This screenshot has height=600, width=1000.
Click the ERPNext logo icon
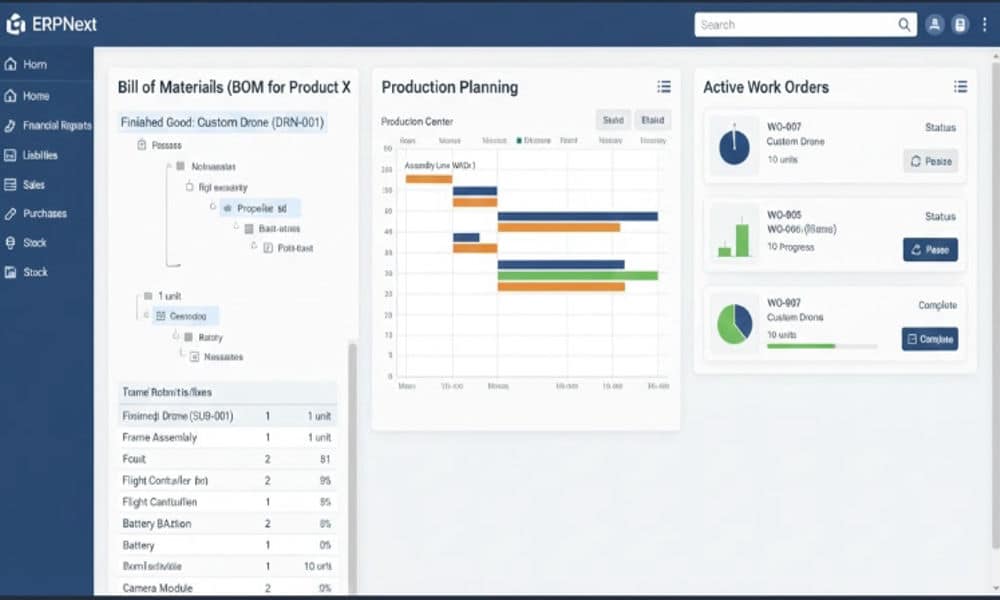click(x=15, y=23)
